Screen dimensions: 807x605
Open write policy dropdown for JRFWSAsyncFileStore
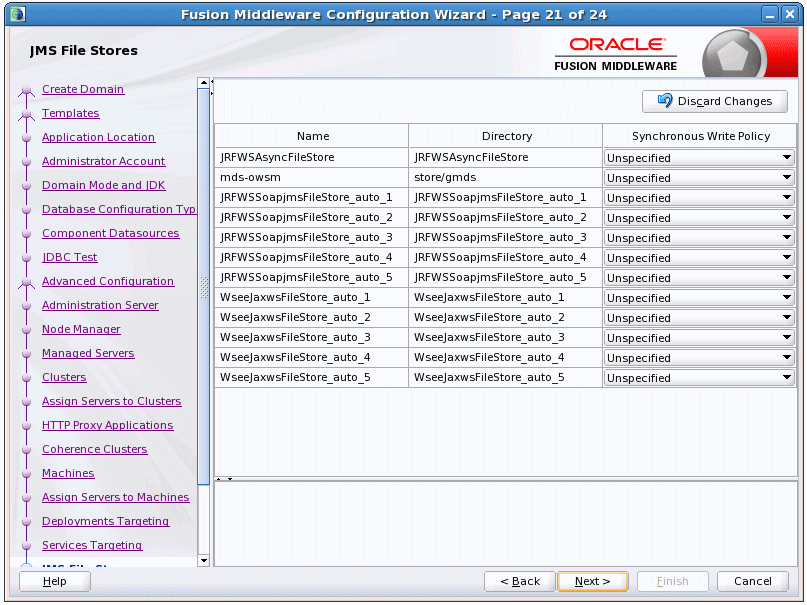(699, 158)
